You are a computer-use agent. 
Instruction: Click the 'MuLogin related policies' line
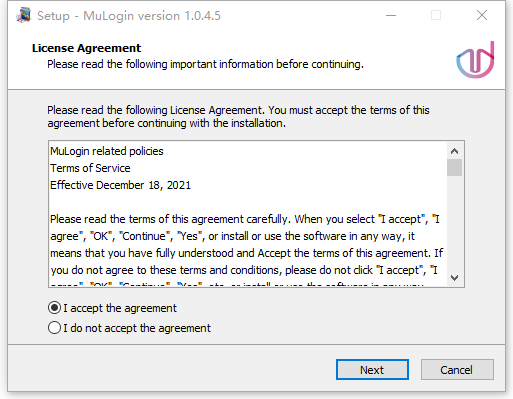tap(107, 151)
